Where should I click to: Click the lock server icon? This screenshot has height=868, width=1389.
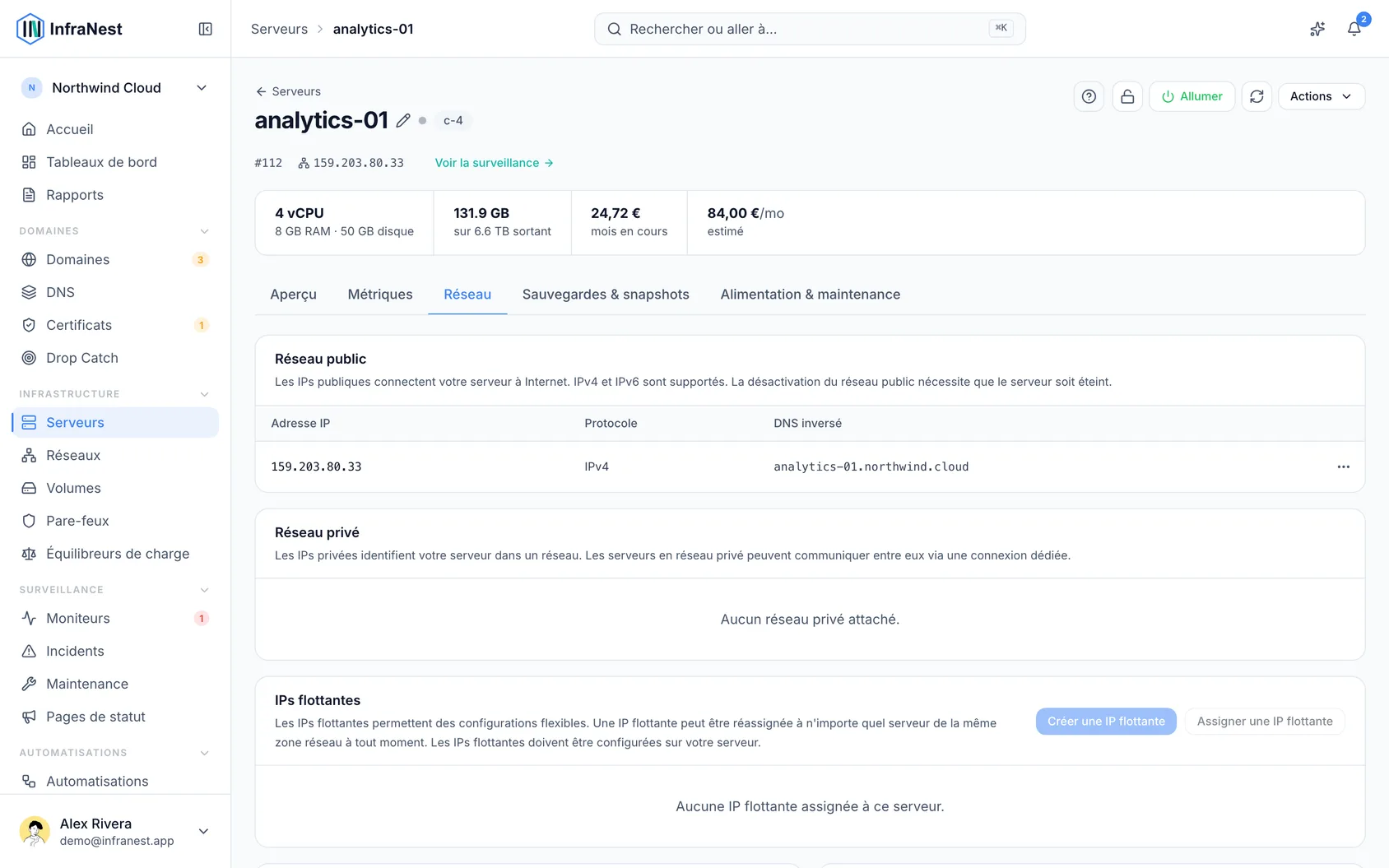pyautogui.click(x=1127, y=96)
